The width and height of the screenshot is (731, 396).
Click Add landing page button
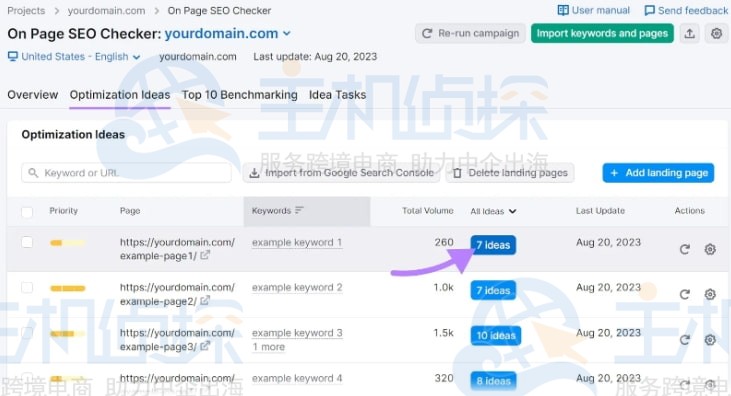click(658, 173)
